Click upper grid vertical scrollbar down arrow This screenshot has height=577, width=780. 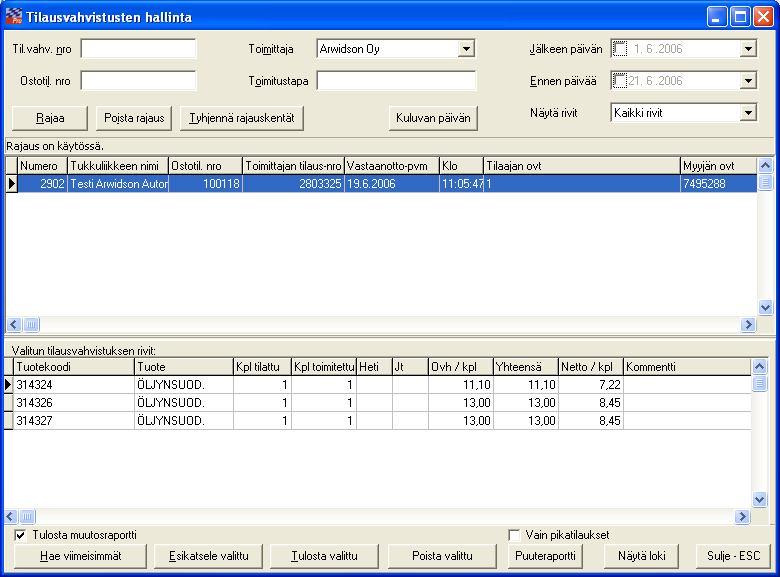[765, 307]
